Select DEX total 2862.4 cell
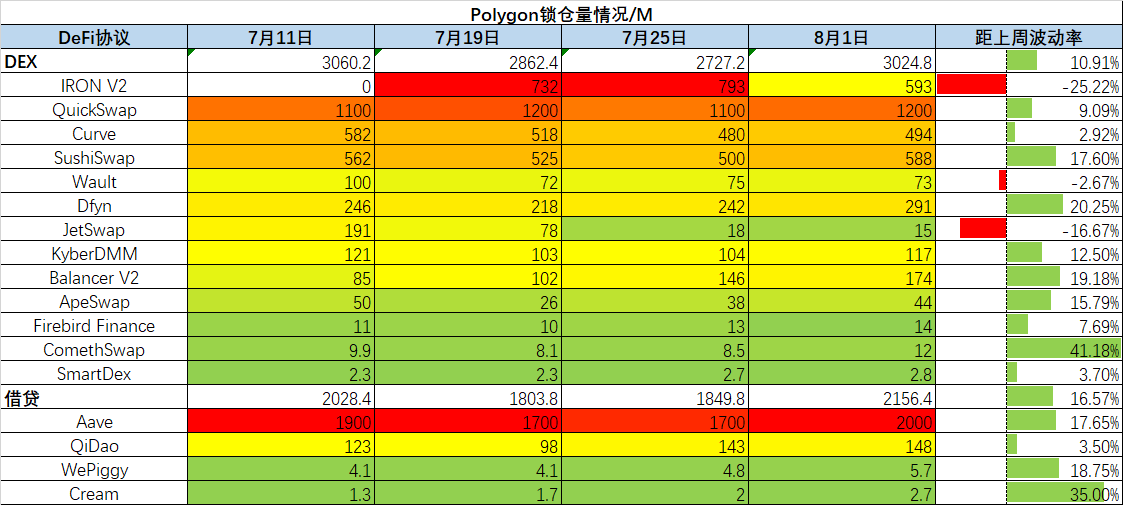 (468, 62)
